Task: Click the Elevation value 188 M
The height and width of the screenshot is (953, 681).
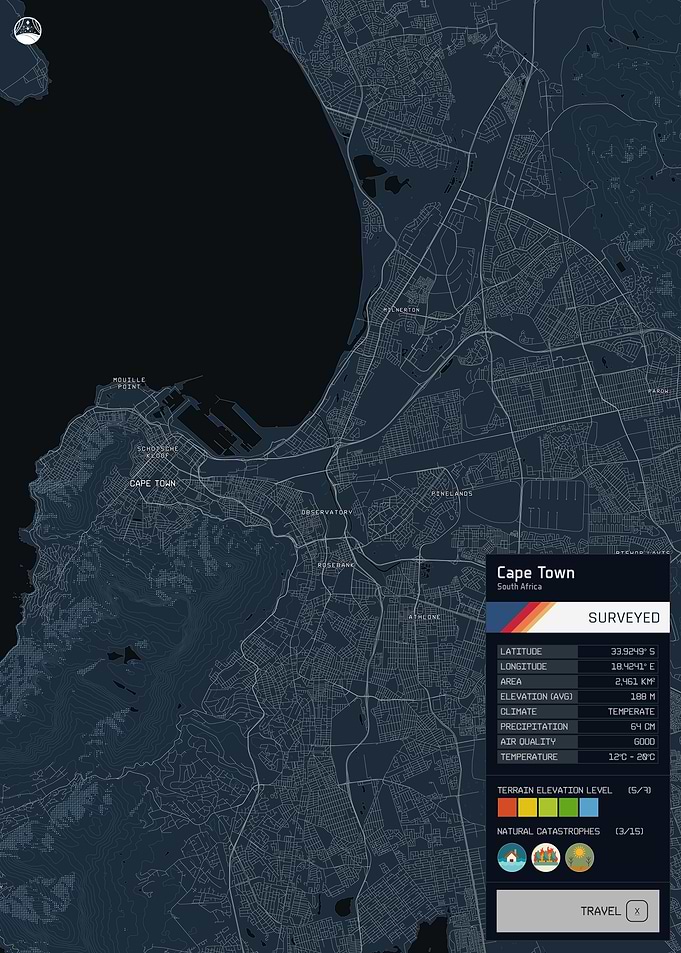Action: [643, 697]
